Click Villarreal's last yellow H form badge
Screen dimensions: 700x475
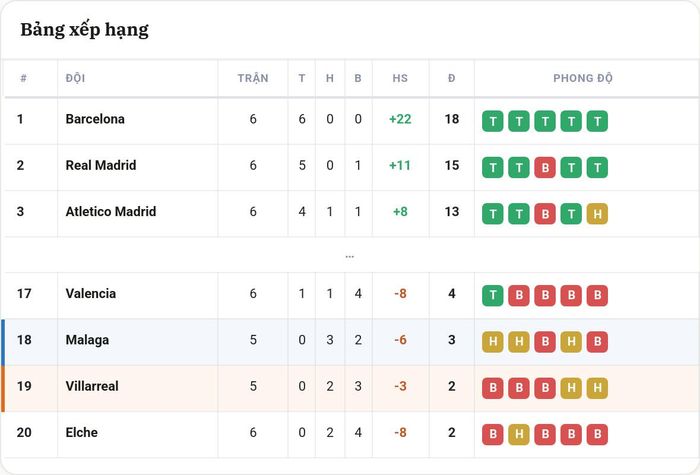pos(597,388)
